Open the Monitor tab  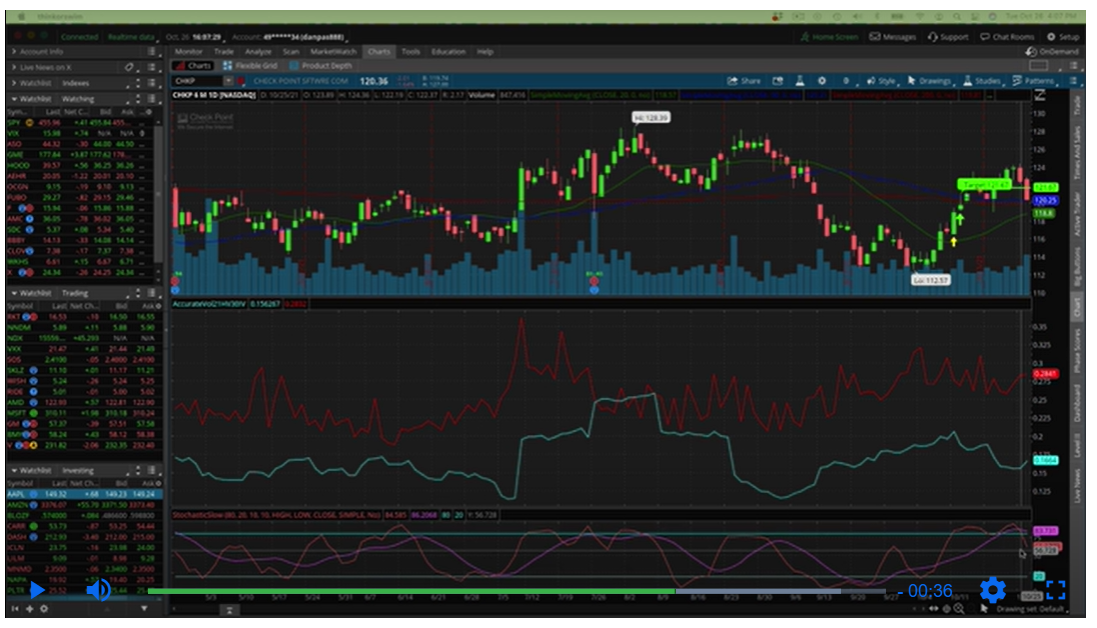point(188,52)
